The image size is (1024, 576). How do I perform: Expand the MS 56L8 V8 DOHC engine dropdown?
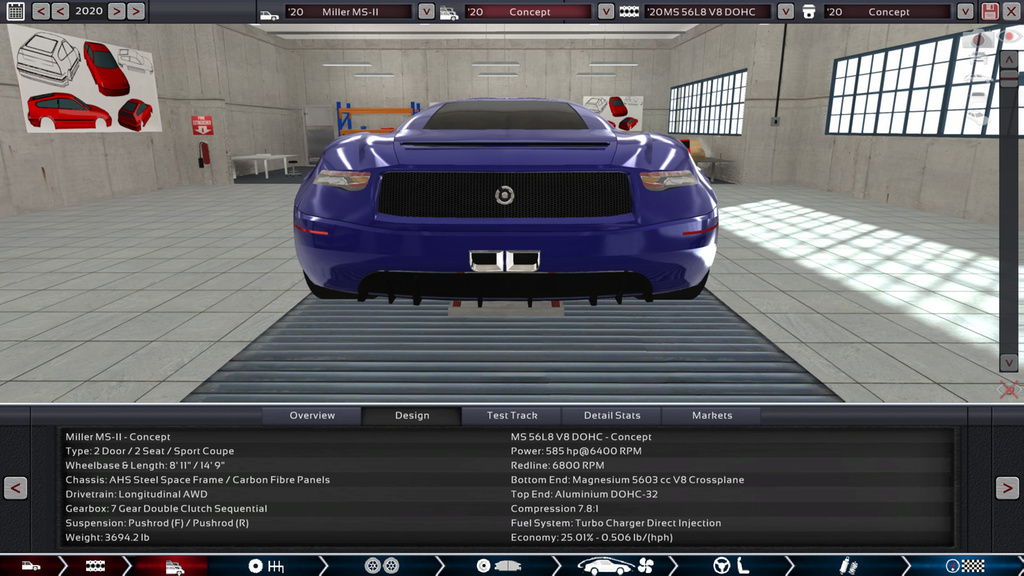coord(785,12)
